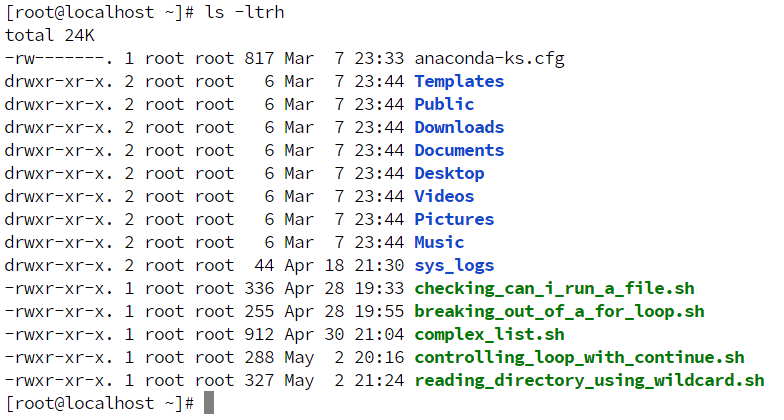Click the Music directory entry
The height and width of the screenshot is (420, 784).
coord(440,242)
